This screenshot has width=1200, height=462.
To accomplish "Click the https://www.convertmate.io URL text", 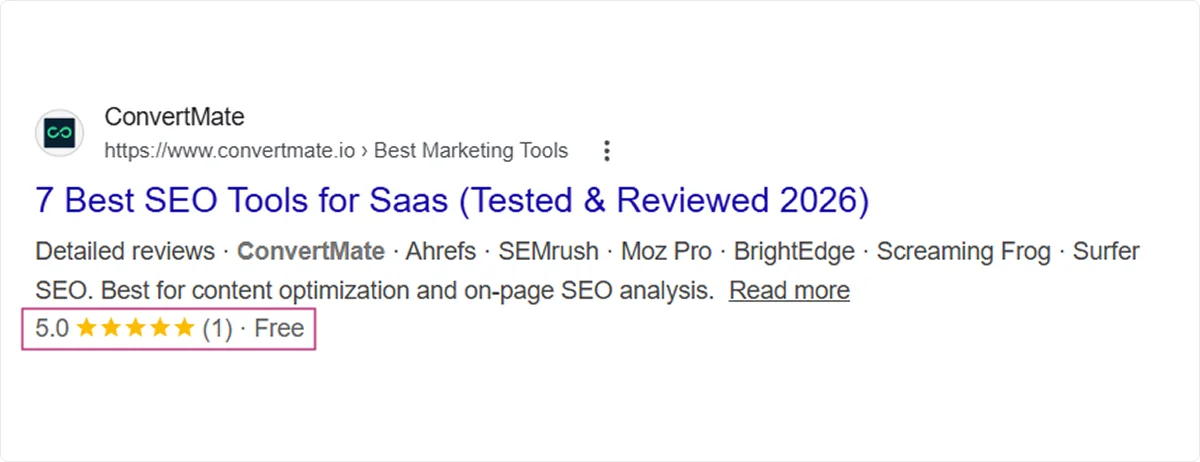I will tap(230, 151).
